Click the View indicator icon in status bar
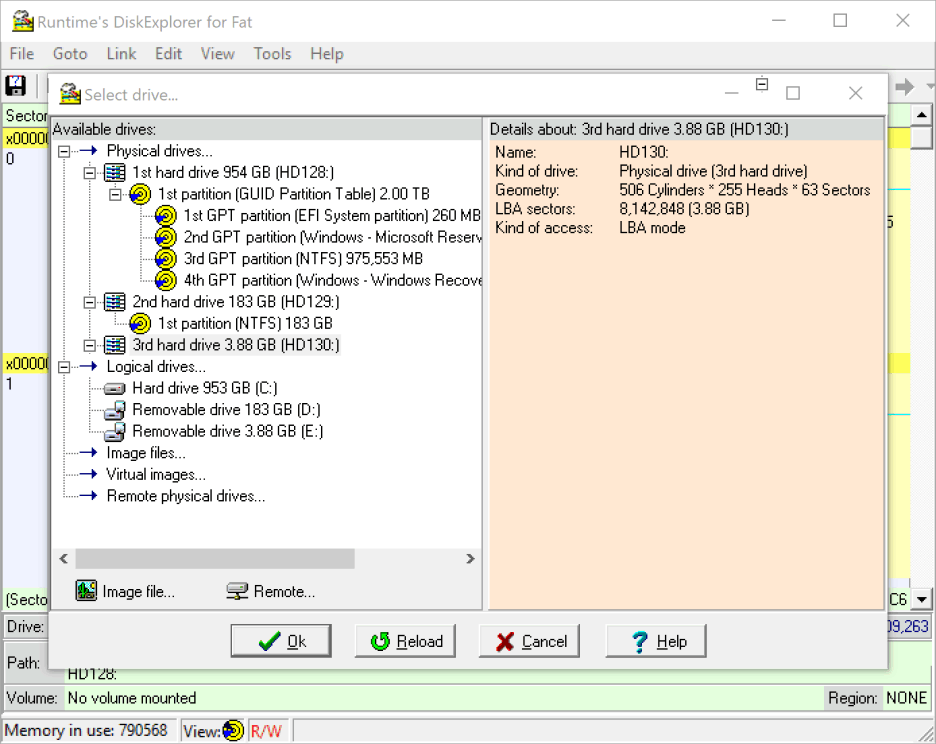936x744 pixels. pos(233,731)
